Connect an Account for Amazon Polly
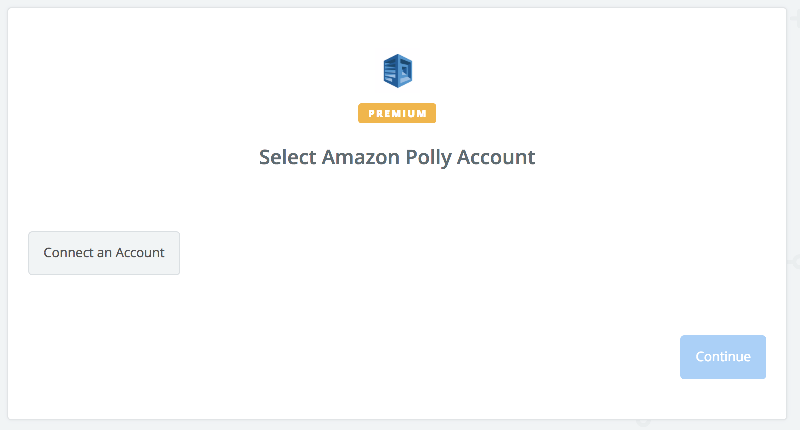800x430 pixels. (x=104, y=253)
